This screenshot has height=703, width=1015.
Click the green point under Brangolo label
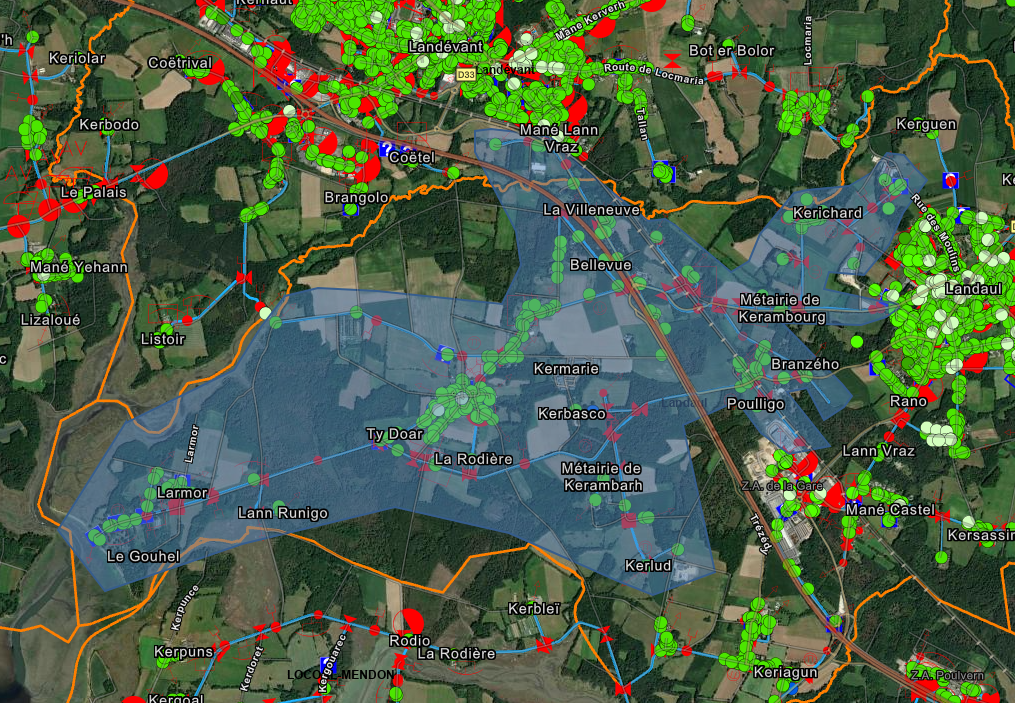coord(351,211)
